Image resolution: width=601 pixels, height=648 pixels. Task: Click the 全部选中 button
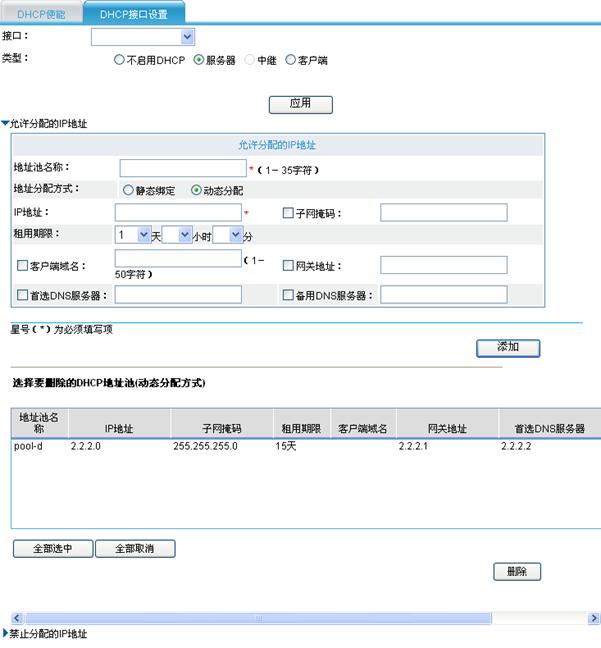(x=53, y=548)
